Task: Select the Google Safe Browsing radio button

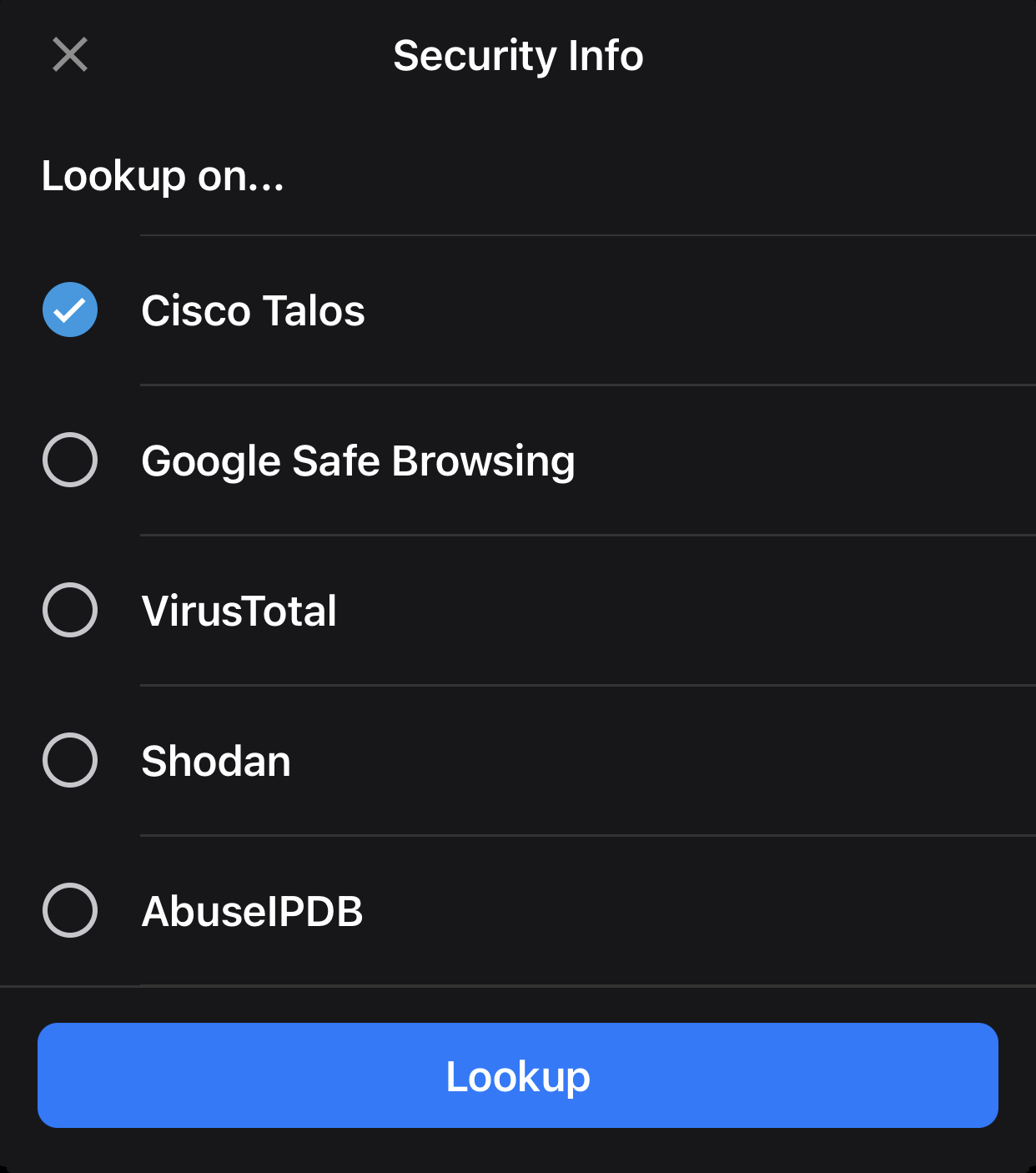Action: click(x=70, y=460)
